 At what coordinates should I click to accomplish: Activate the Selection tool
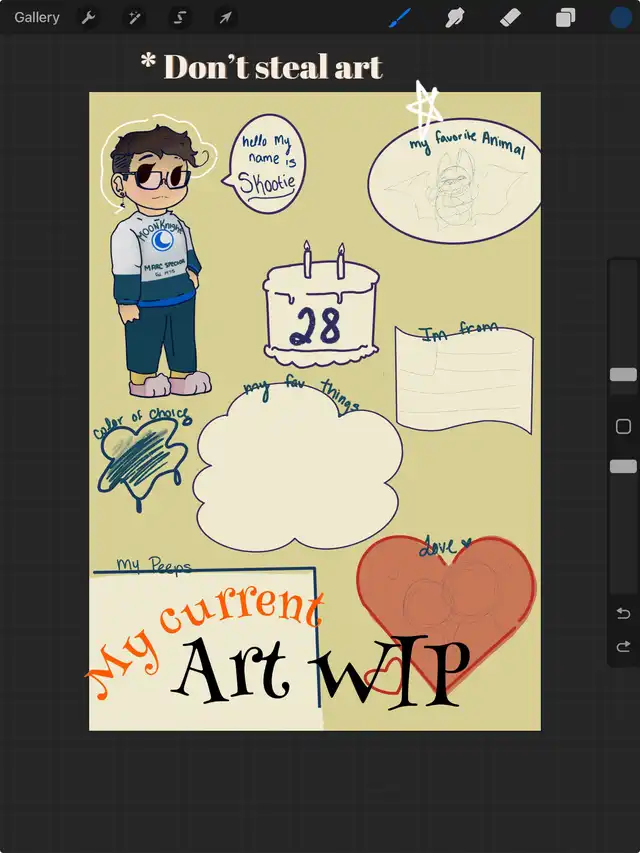pos(180,17)
